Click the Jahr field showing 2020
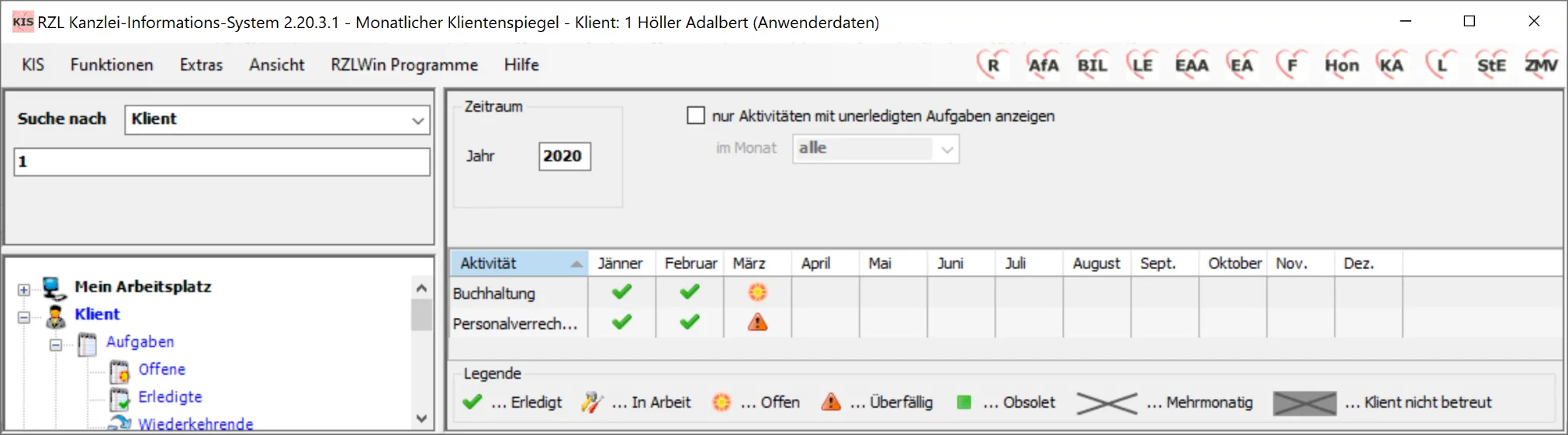 564,156
